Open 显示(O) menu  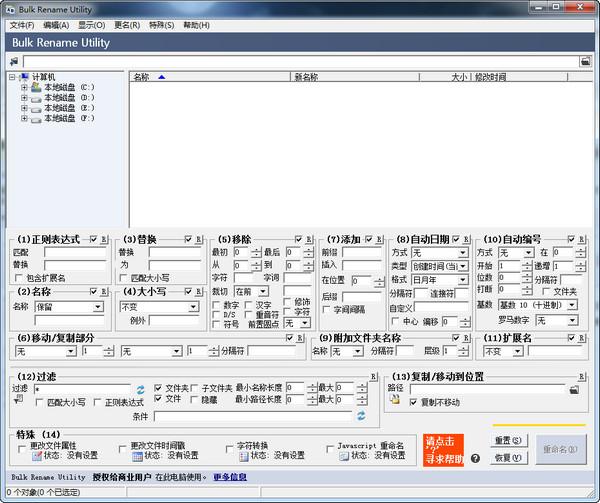click(x=92, y=25)
